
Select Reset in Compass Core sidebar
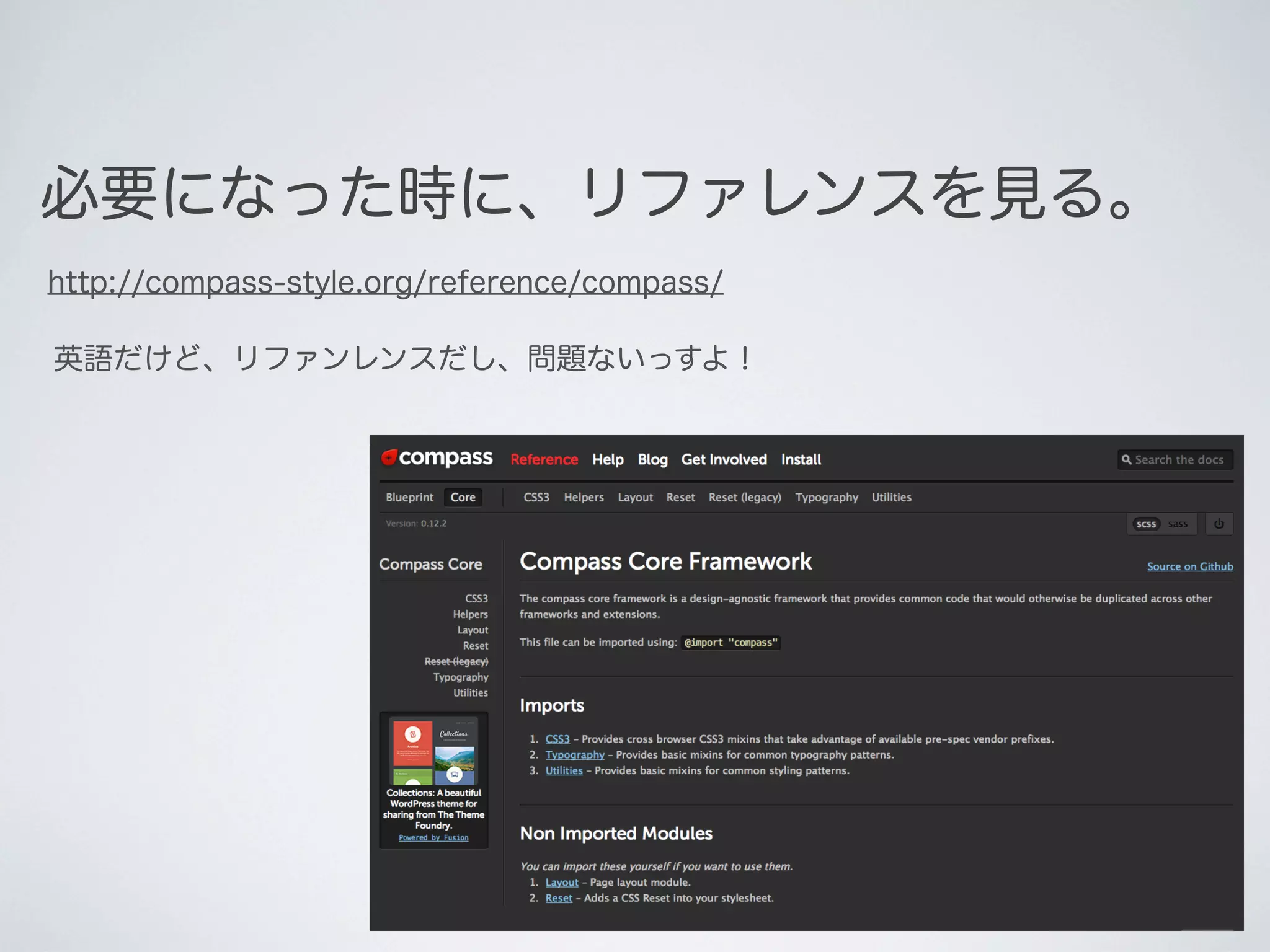[x=475, y=645]
